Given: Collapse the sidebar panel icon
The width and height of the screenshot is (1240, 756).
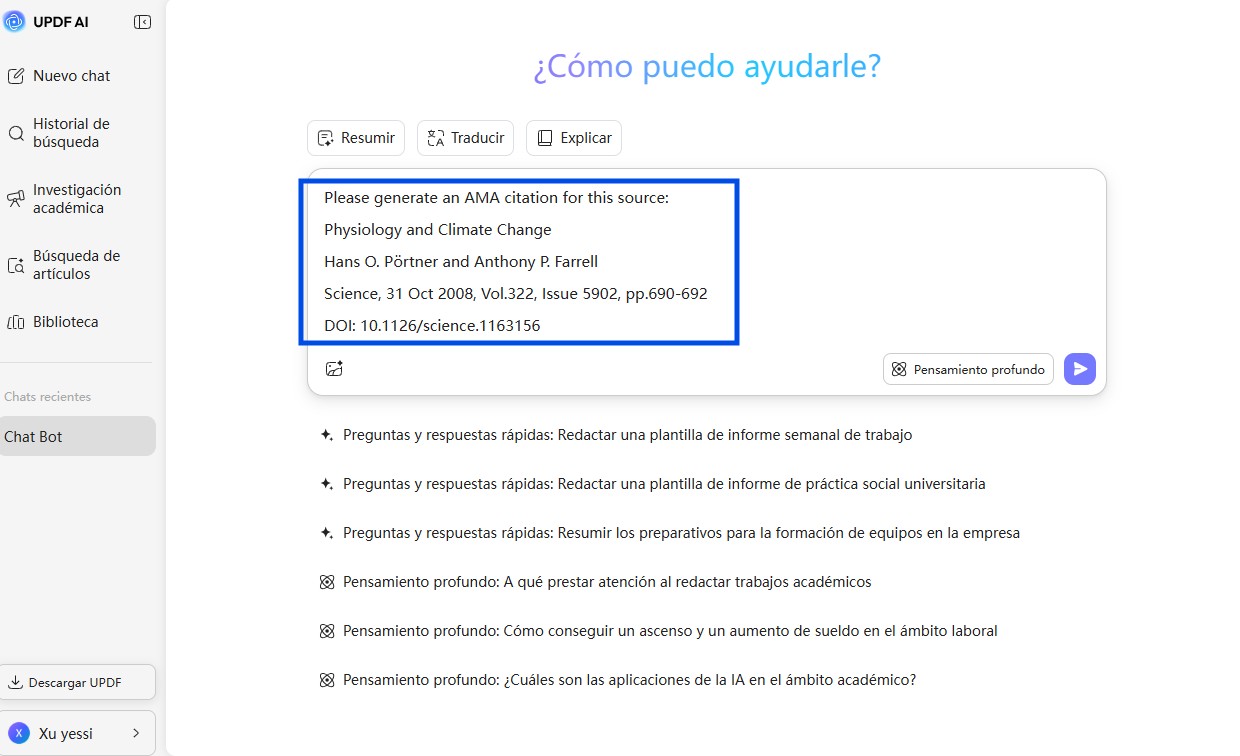Looking at the screenshot, I should (x=142, y=22).
